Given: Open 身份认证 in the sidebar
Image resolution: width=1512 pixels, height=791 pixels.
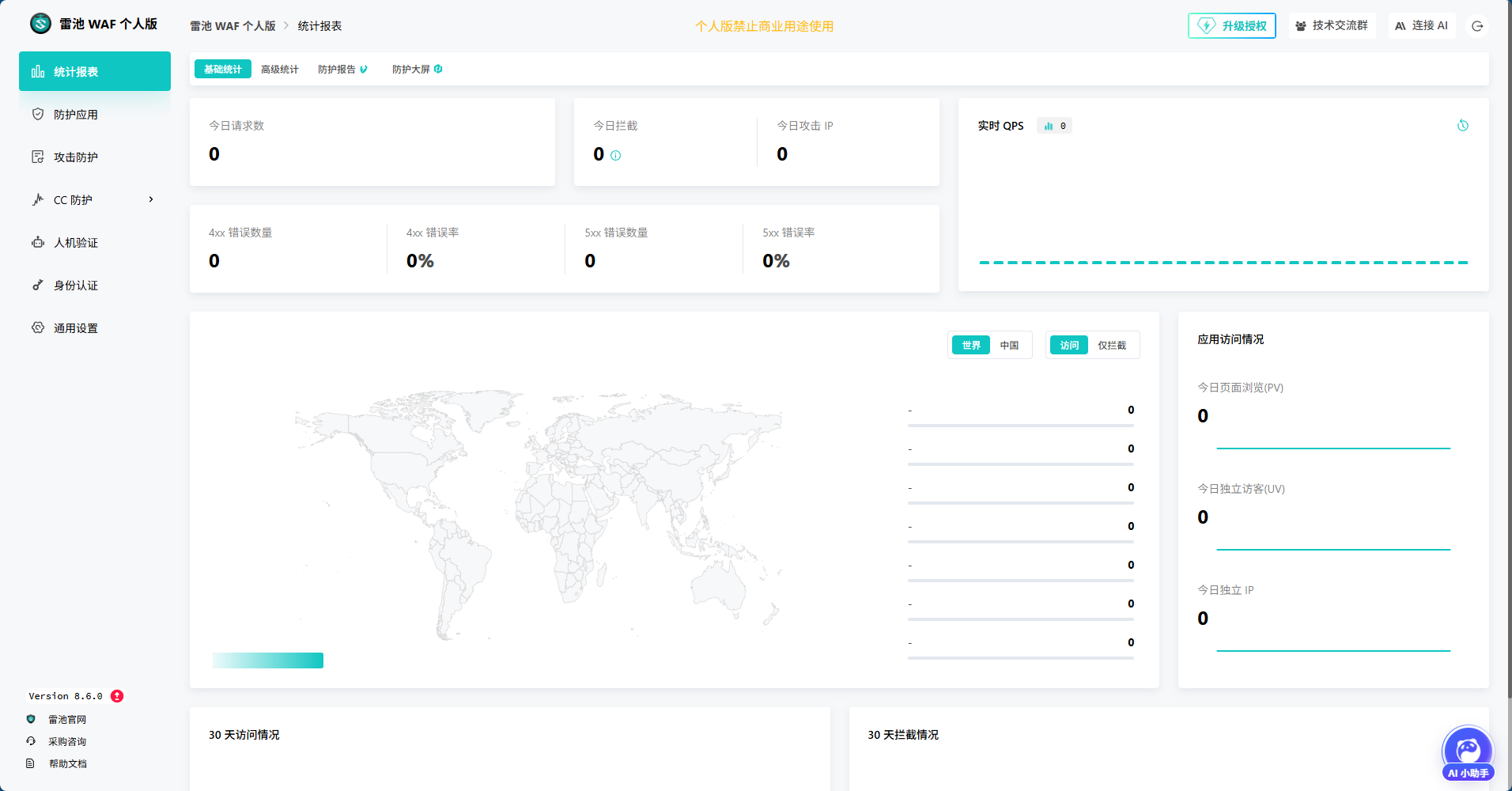Looking at the screenshot, I should tap(95, 285).
